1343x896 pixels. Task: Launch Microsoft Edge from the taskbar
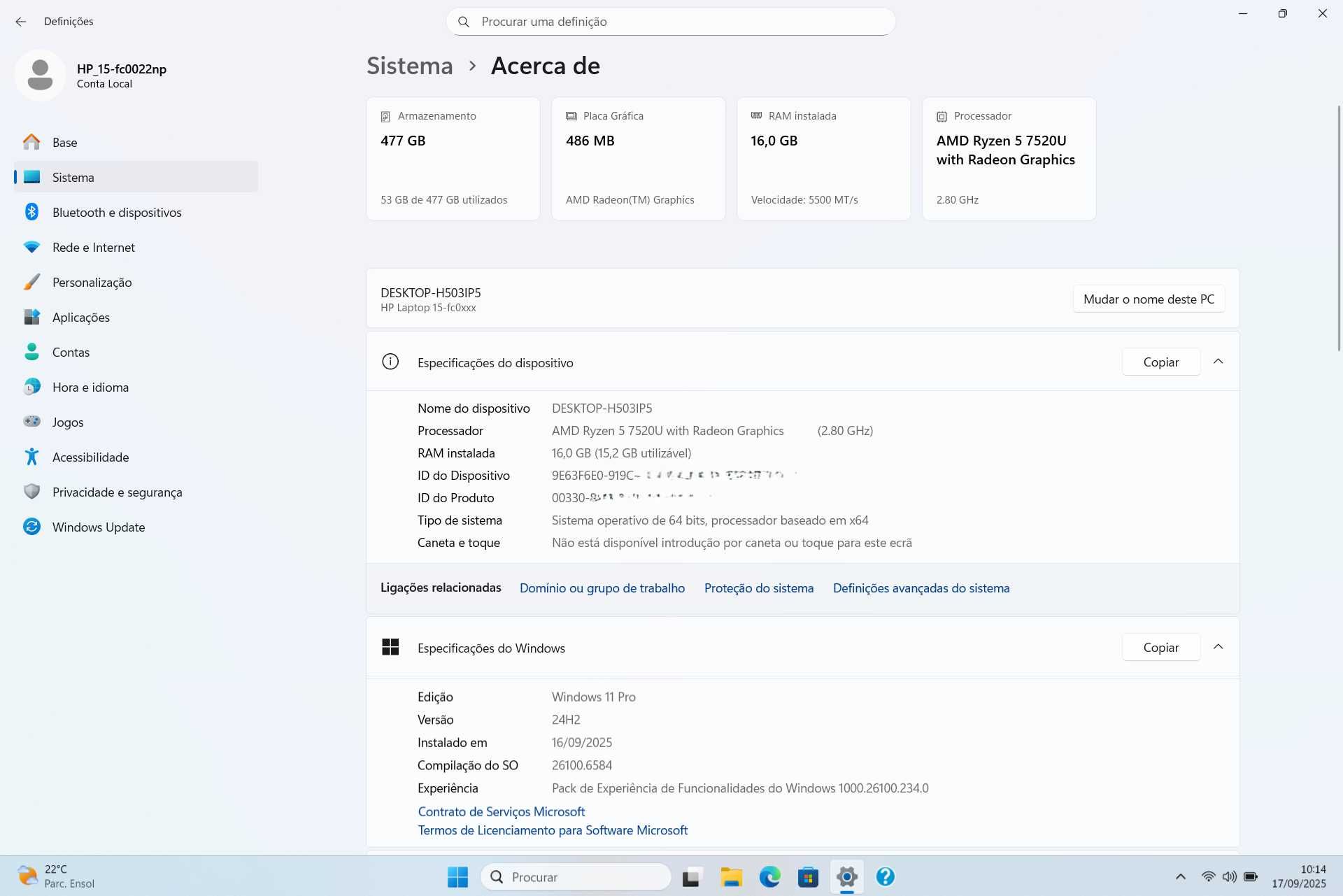point(769,876)
